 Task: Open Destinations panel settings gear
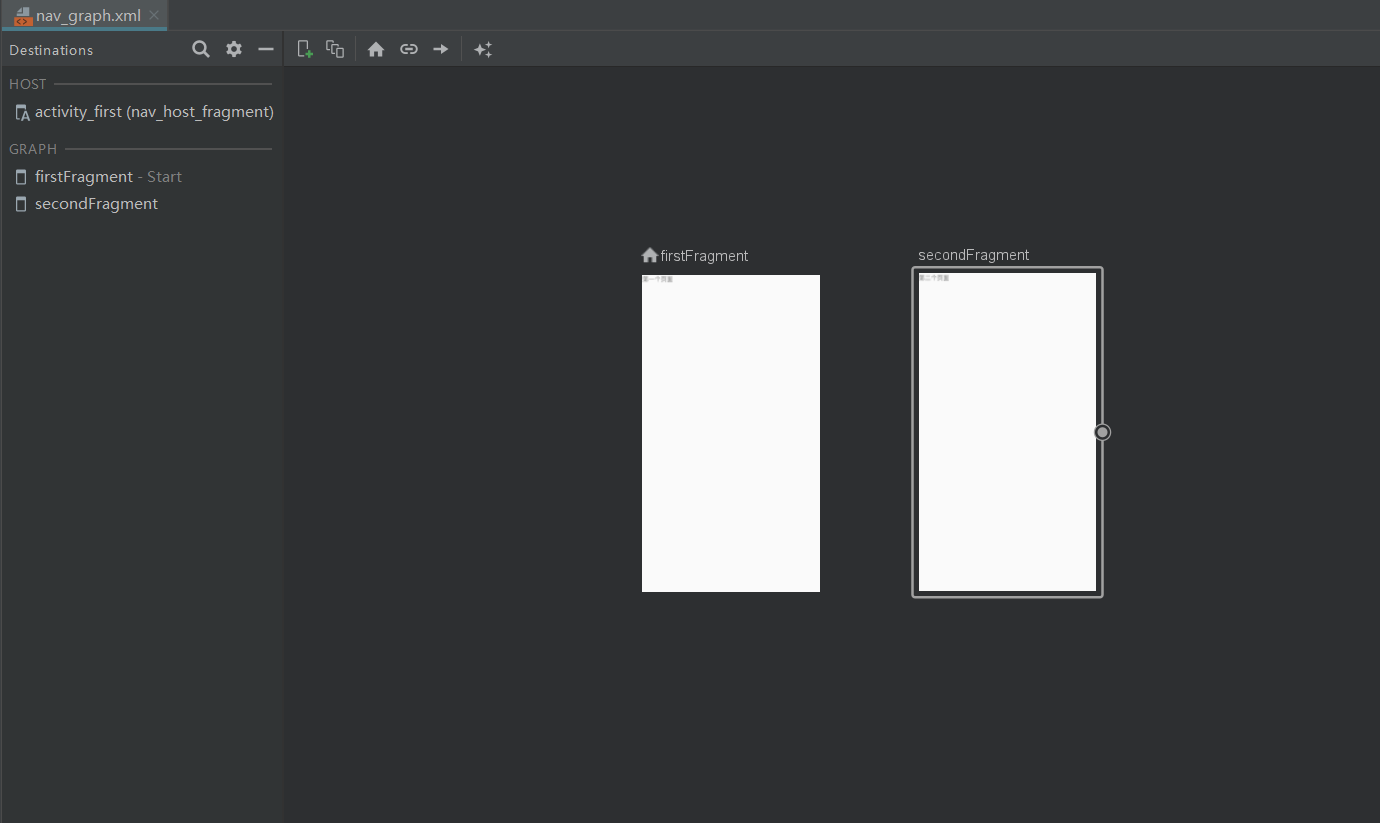[234, 49]
